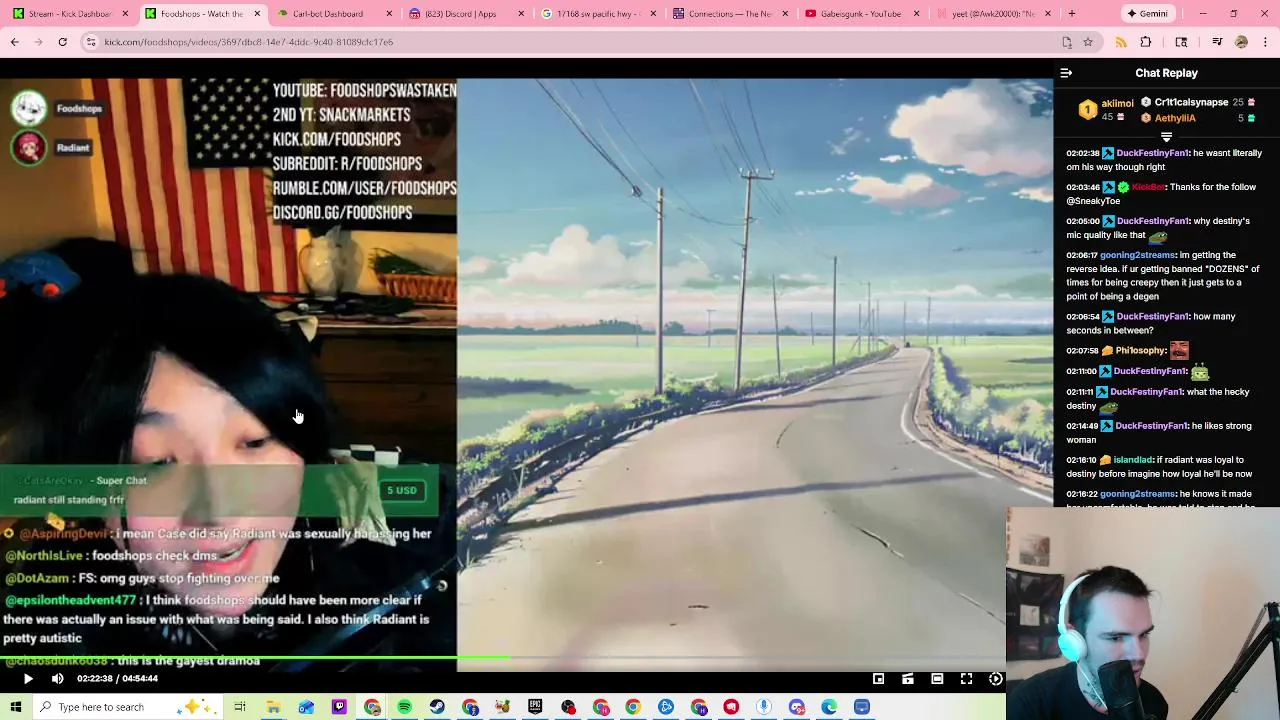This screenshot has height=720, width=1280.
Task: Click the address bar URL
Action: [249, 42]
